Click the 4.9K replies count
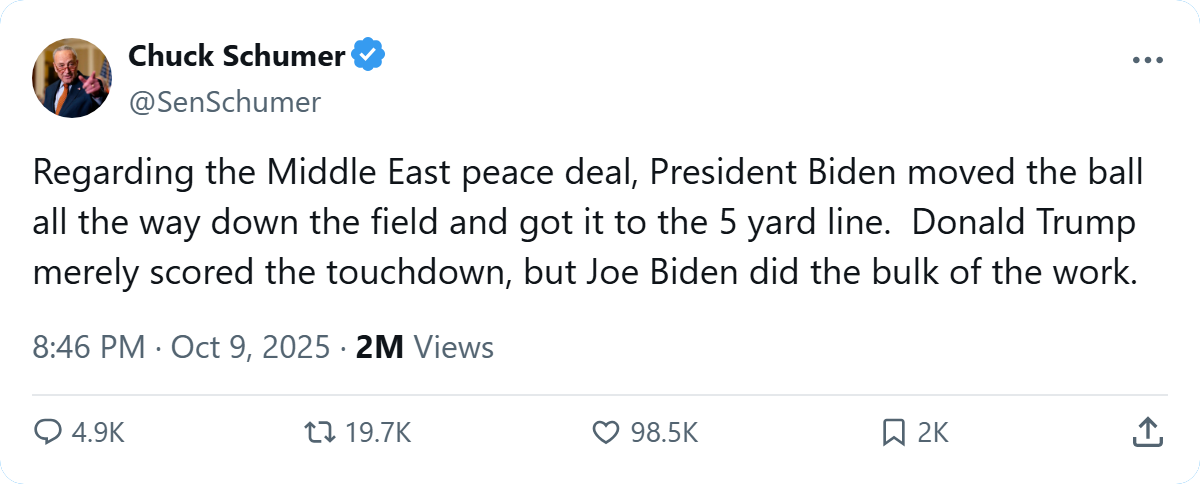The width and height of the screenshot is (1200, 484). 99,432
